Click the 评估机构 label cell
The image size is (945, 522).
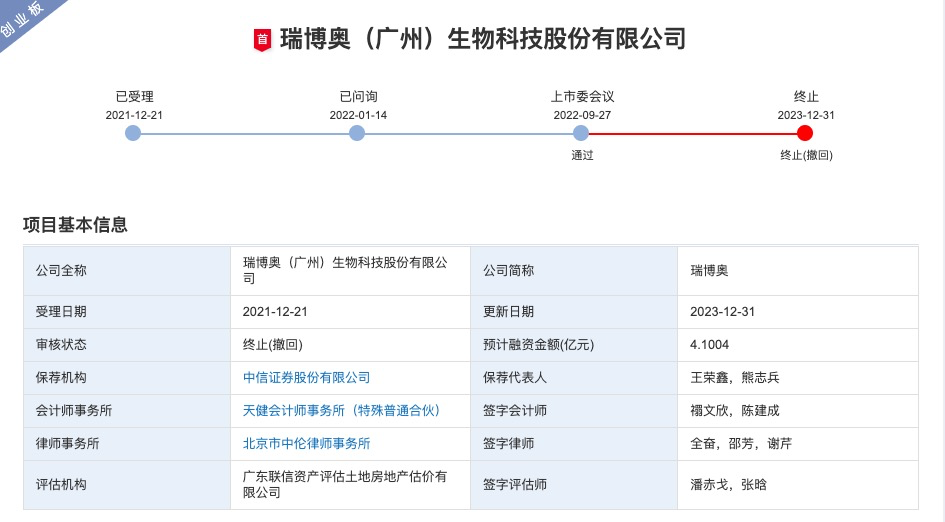[127, 485]
